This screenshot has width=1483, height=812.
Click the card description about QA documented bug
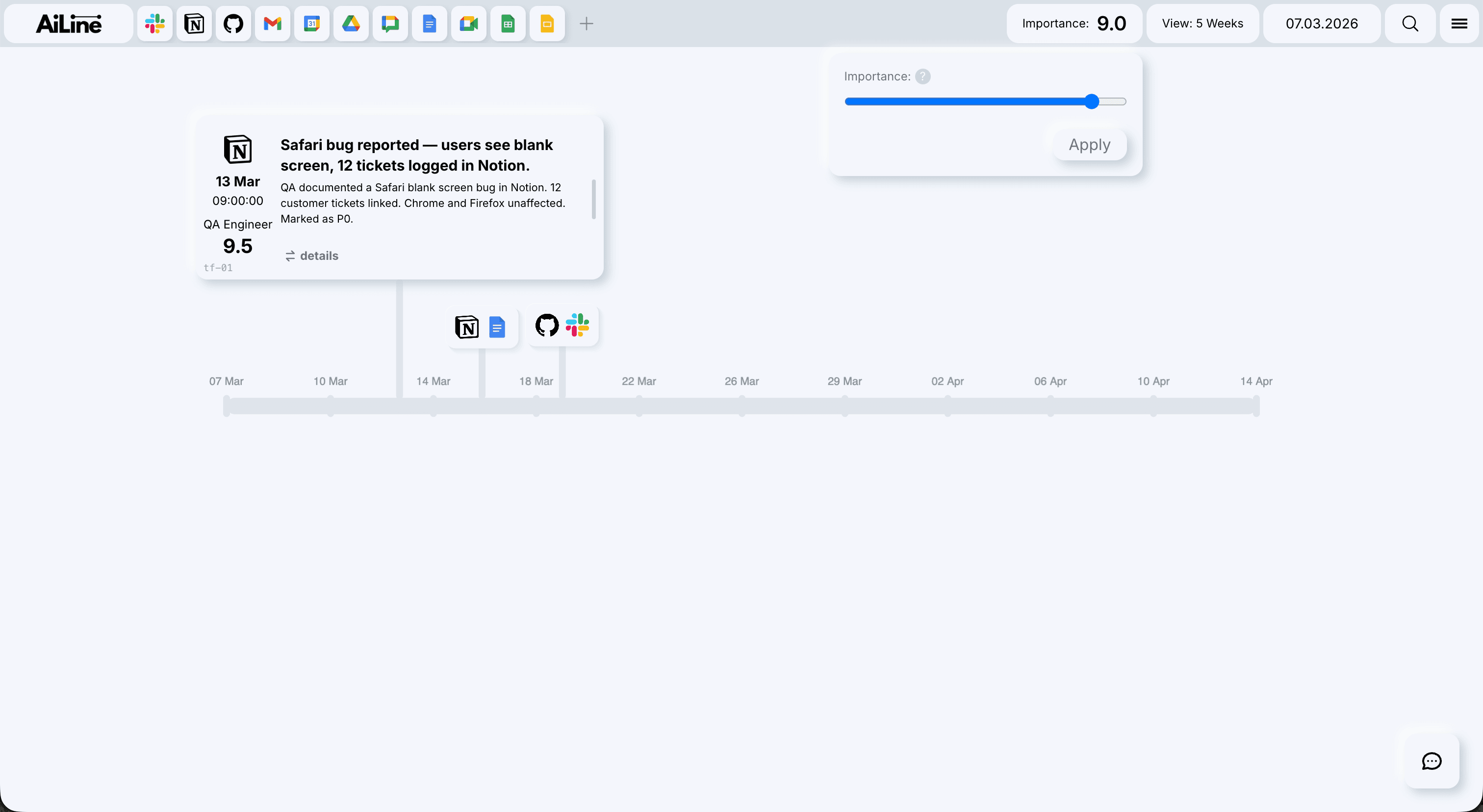423,203
